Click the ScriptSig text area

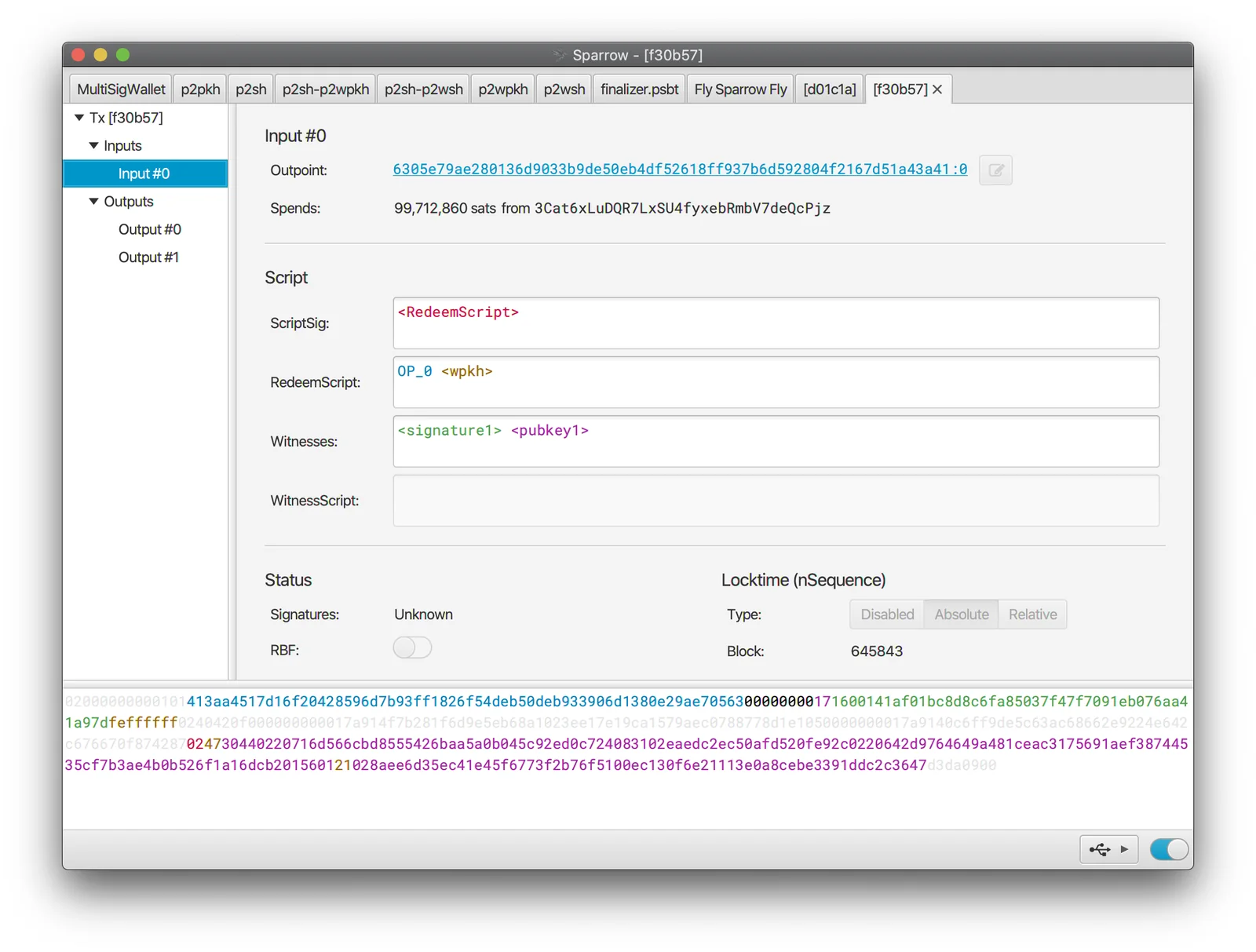click(776, 323)
